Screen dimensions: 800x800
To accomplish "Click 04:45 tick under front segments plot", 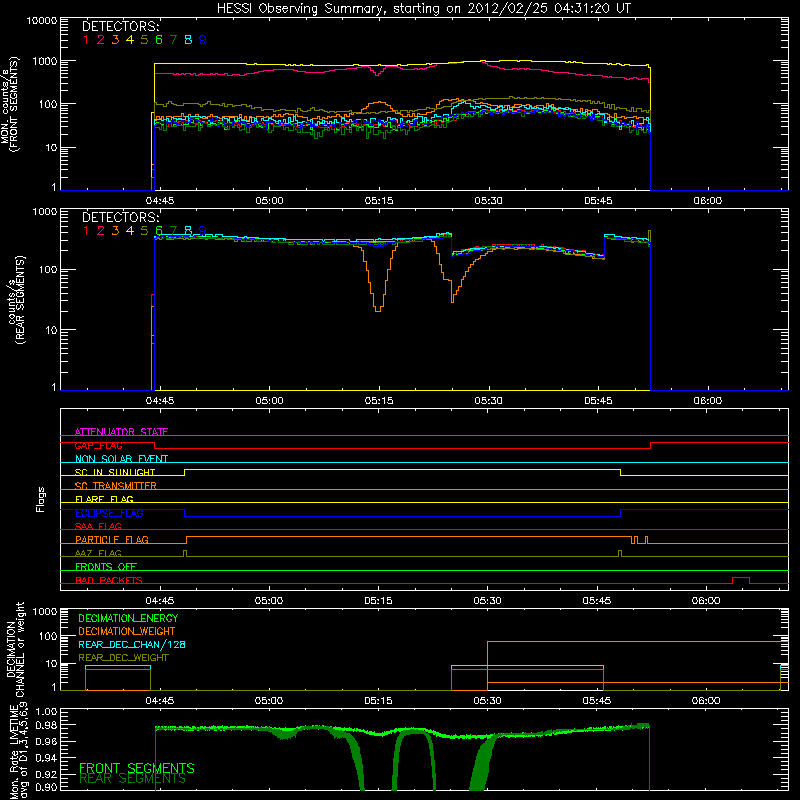I will (x=160, y=201).
